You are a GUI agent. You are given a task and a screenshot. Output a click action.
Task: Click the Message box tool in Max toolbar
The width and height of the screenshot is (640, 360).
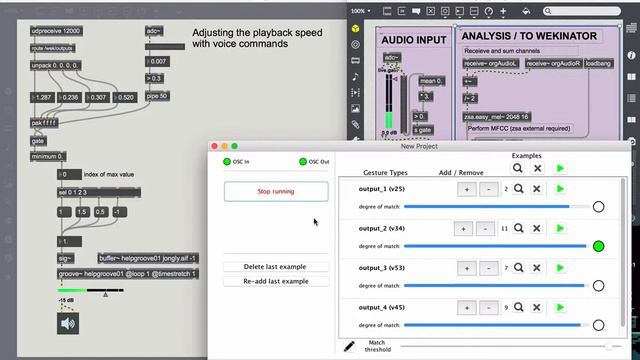click(402, 11)
